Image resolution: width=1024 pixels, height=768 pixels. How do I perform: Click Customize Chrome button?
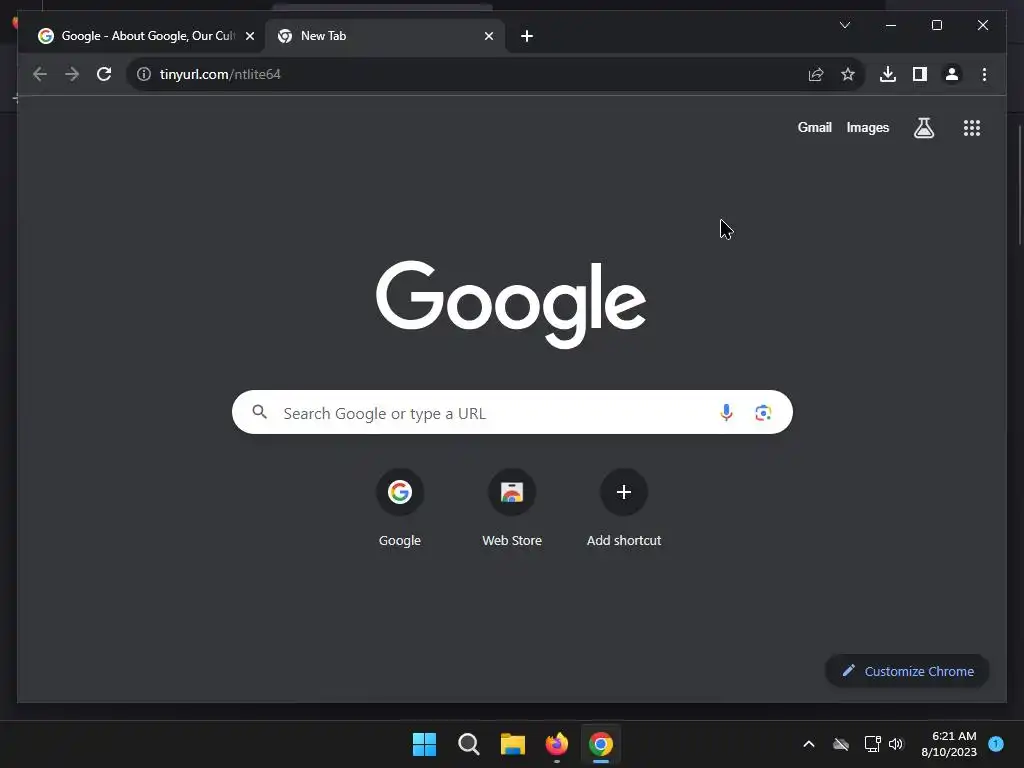coord(907,671)
